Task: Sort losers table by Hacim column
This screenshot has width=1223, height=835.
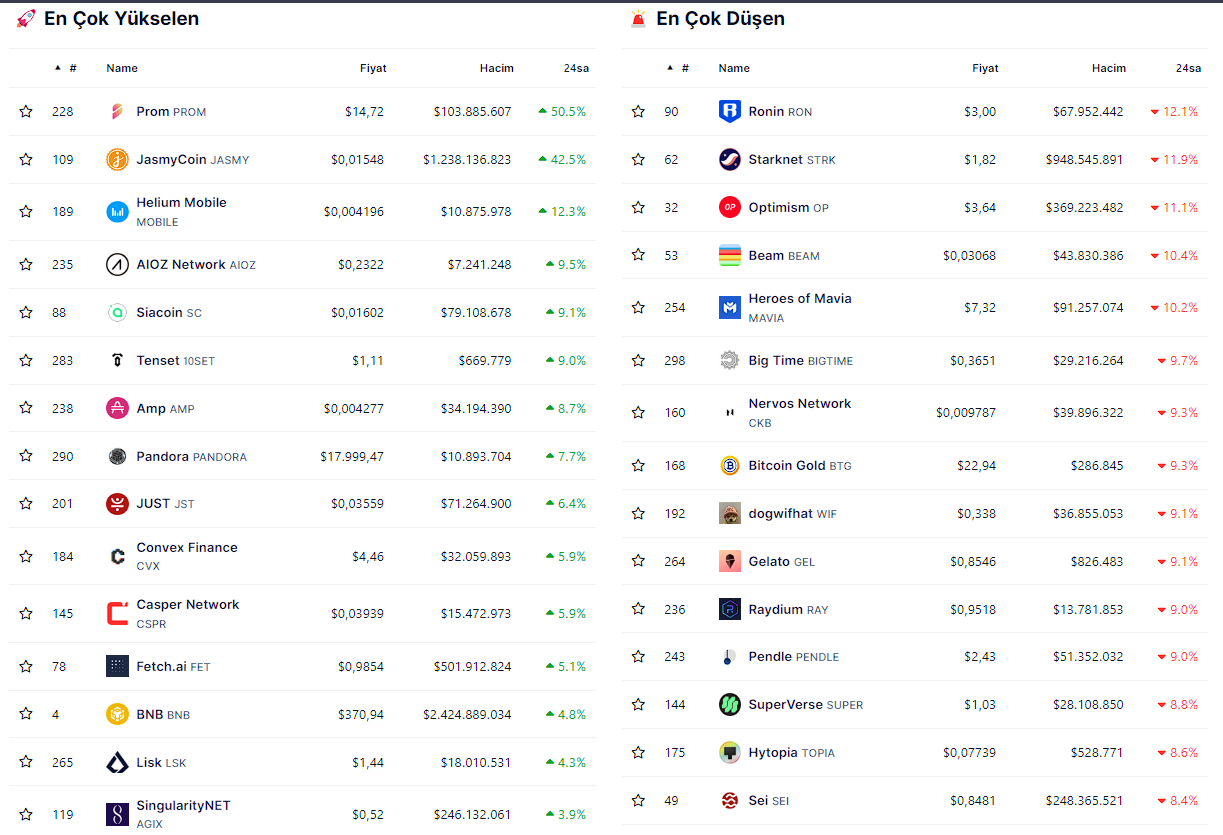Action: [x=1108, y=68]
